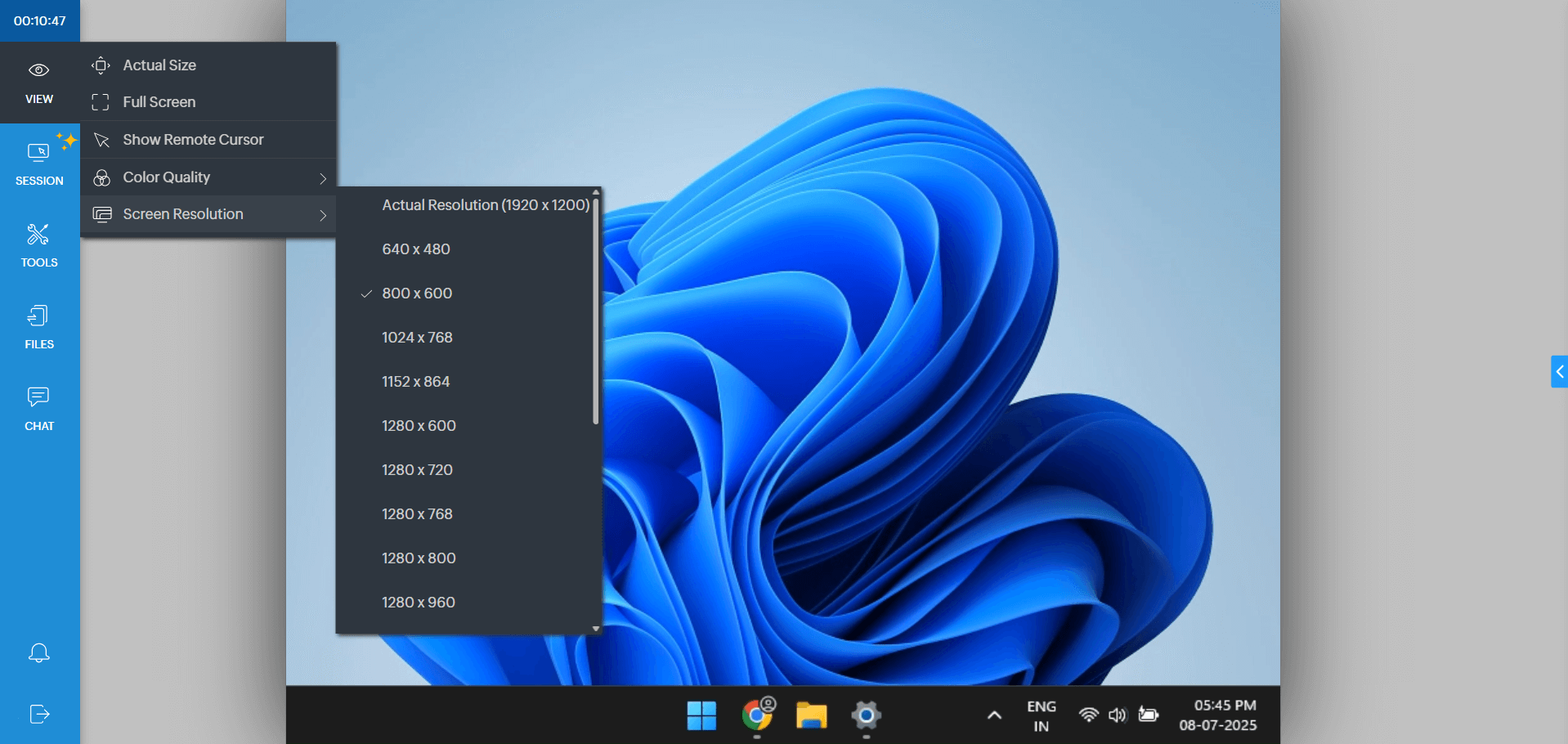The image size is (1568, 744).
Task: Select the checked 800 x 600 resolution
Action: (417, 294)
